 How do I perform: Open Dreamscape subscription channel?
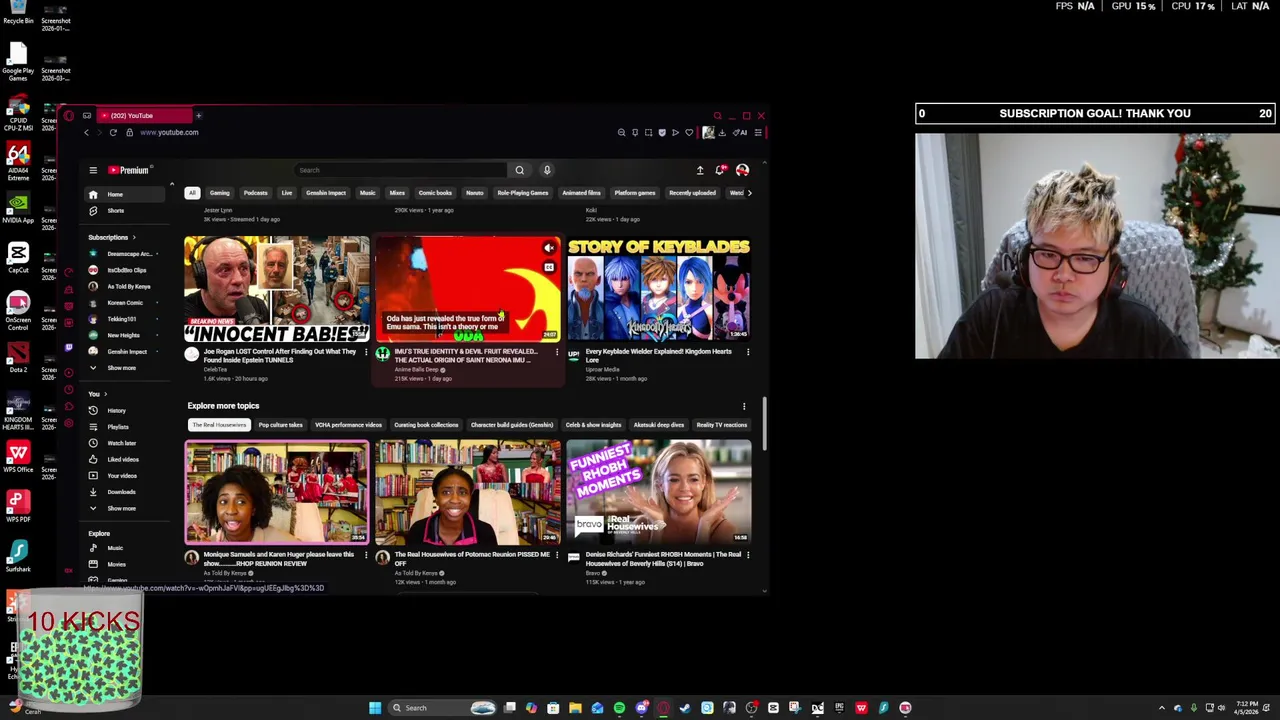click(x=122, y=254)
